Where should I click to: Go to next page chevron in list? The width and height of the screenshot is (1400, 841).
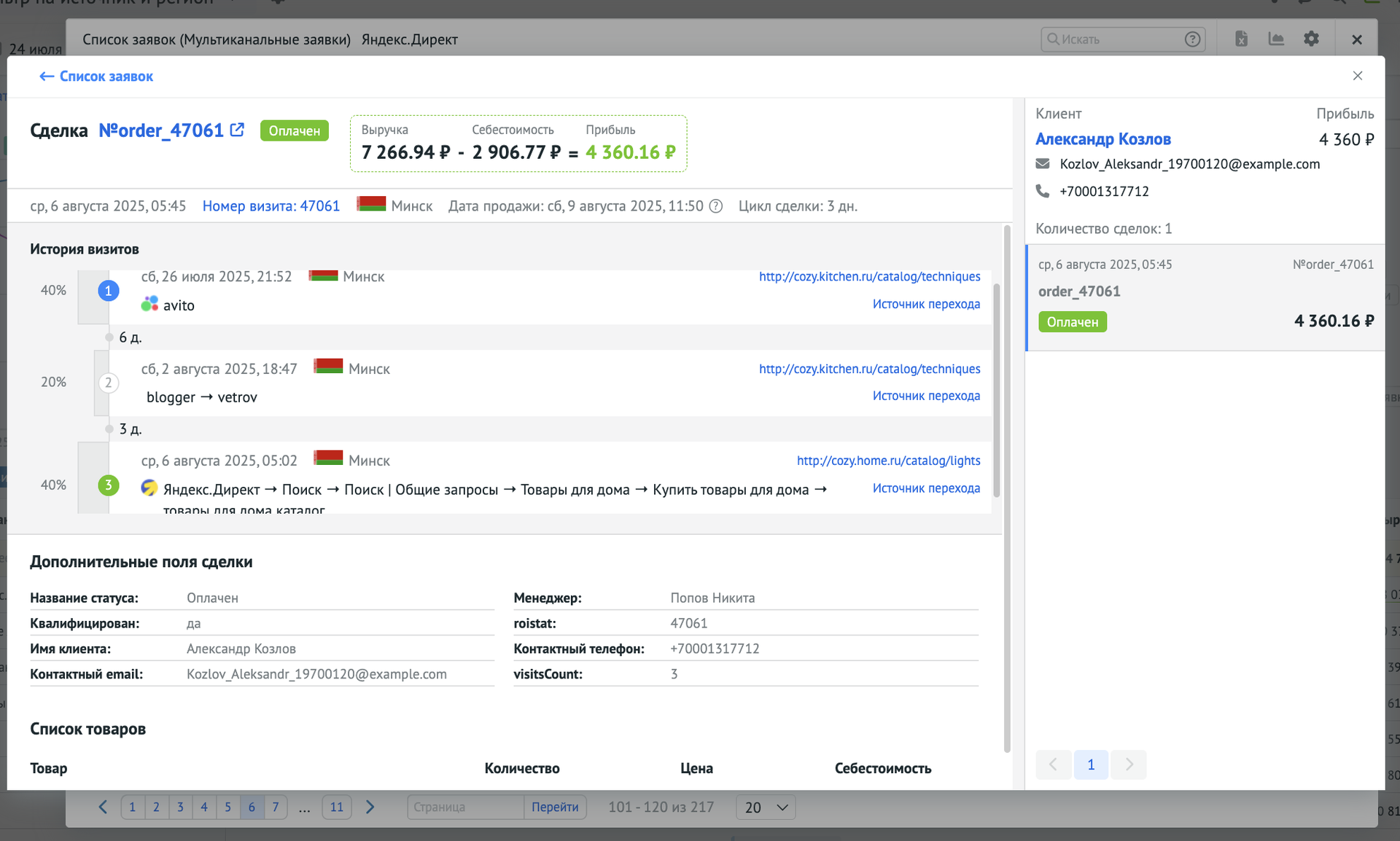click(x=370, y=807)
